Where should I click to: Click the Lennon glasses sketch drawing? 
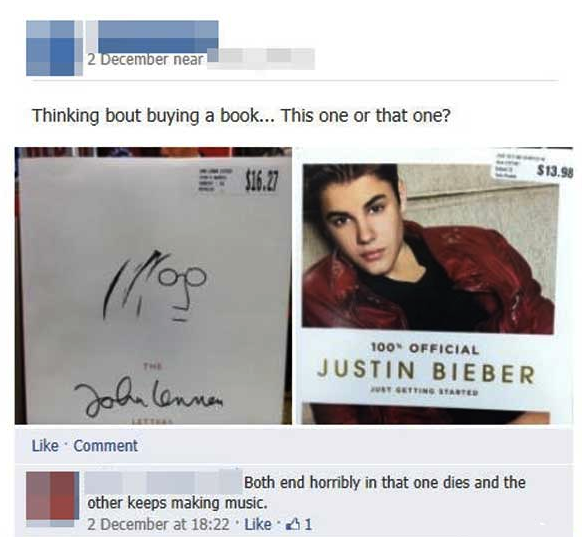(154, 286)
